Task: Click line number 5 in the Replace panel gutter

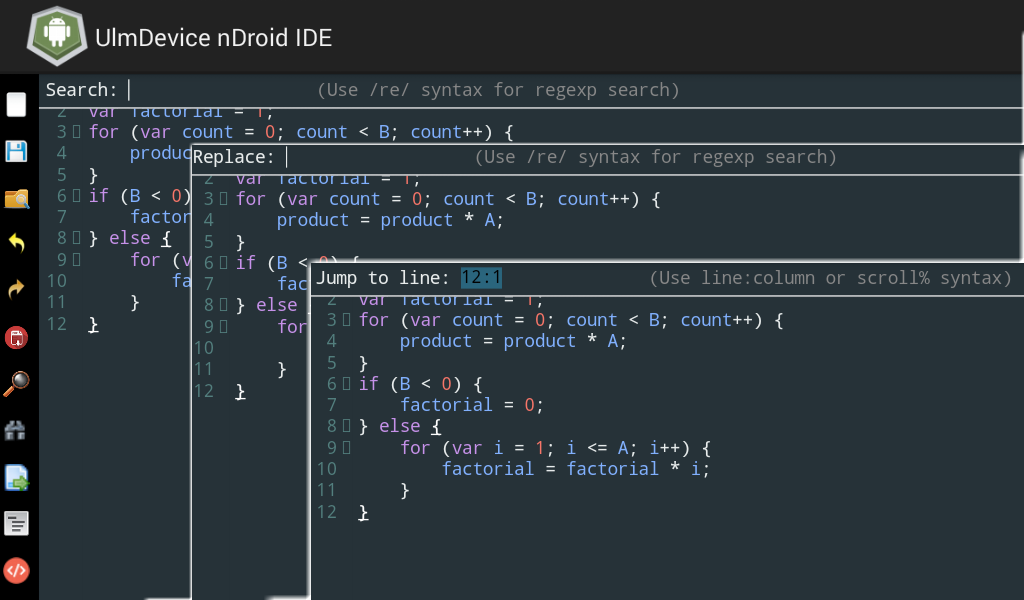Action: (x=208, y=242)
